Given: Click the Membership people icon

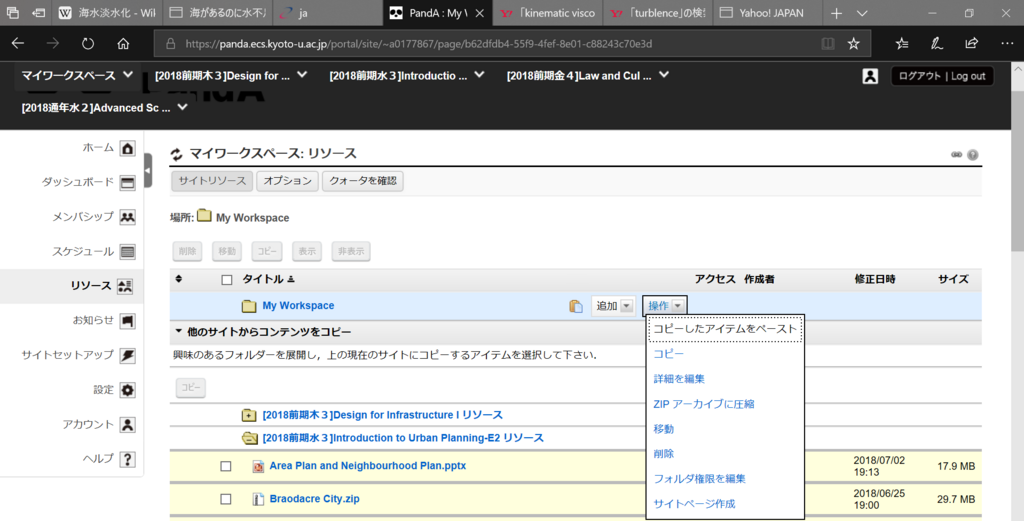Looking at the screenshot, I should pos(127,217).
